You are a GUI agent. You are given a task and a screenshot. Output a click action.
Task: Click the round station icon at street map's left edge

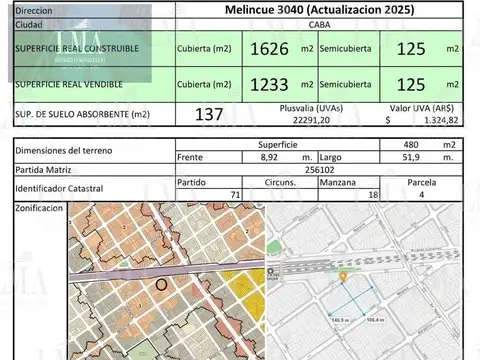pyautogui.click(x=270, y=272)
